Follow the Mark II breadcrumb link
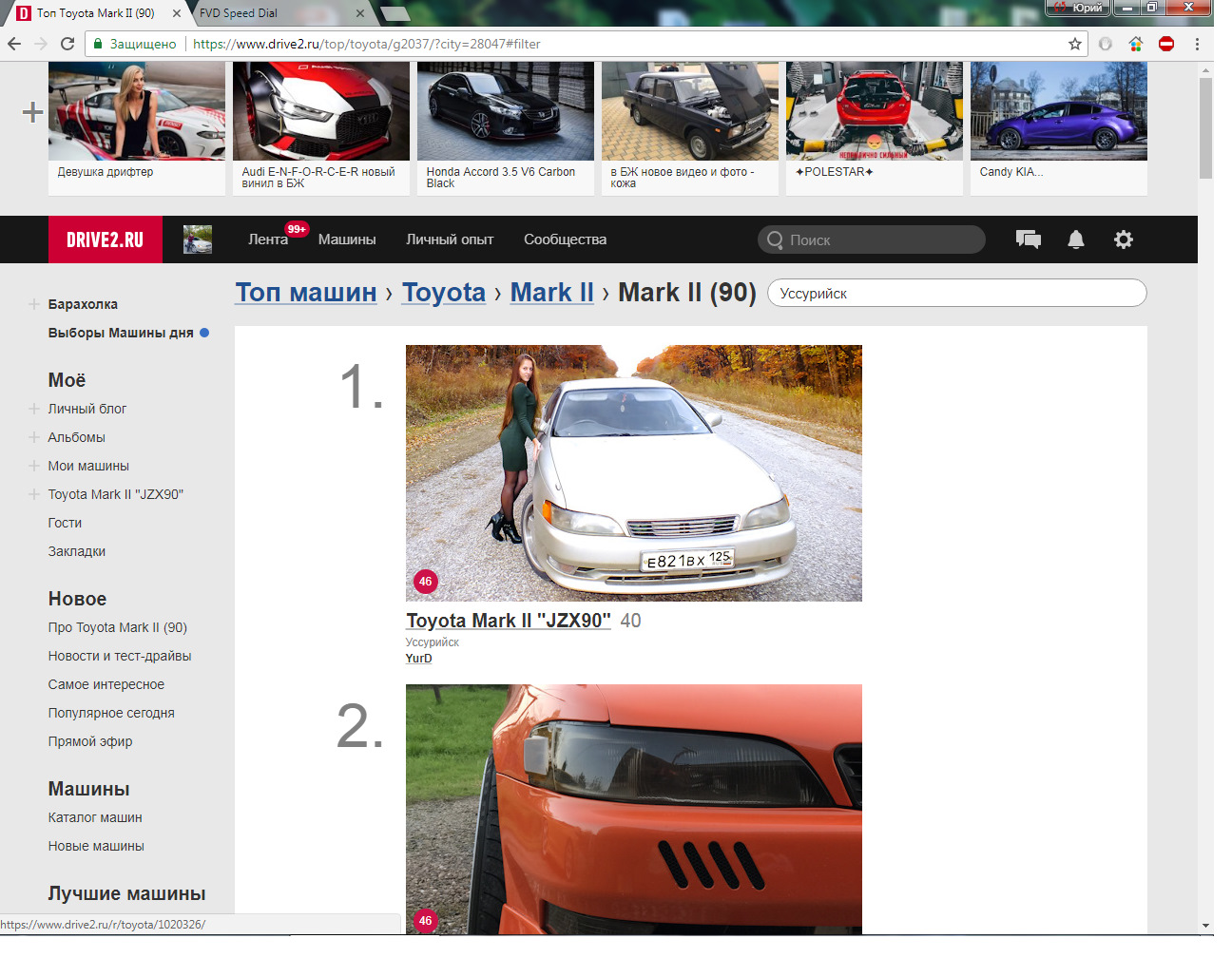The width and height of the screenshot is (1232, 958). [x=552, y=293]
